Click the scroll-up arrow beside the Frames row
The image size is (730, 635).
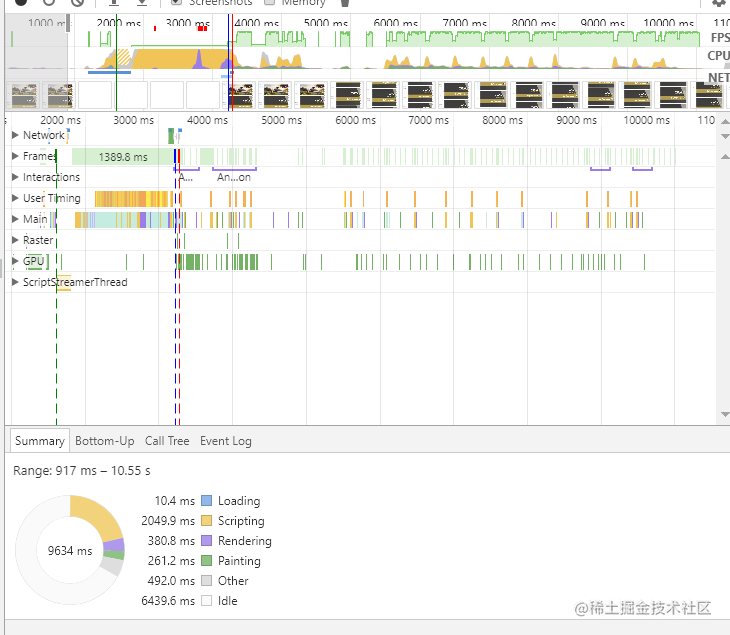(x=725, y=157)
